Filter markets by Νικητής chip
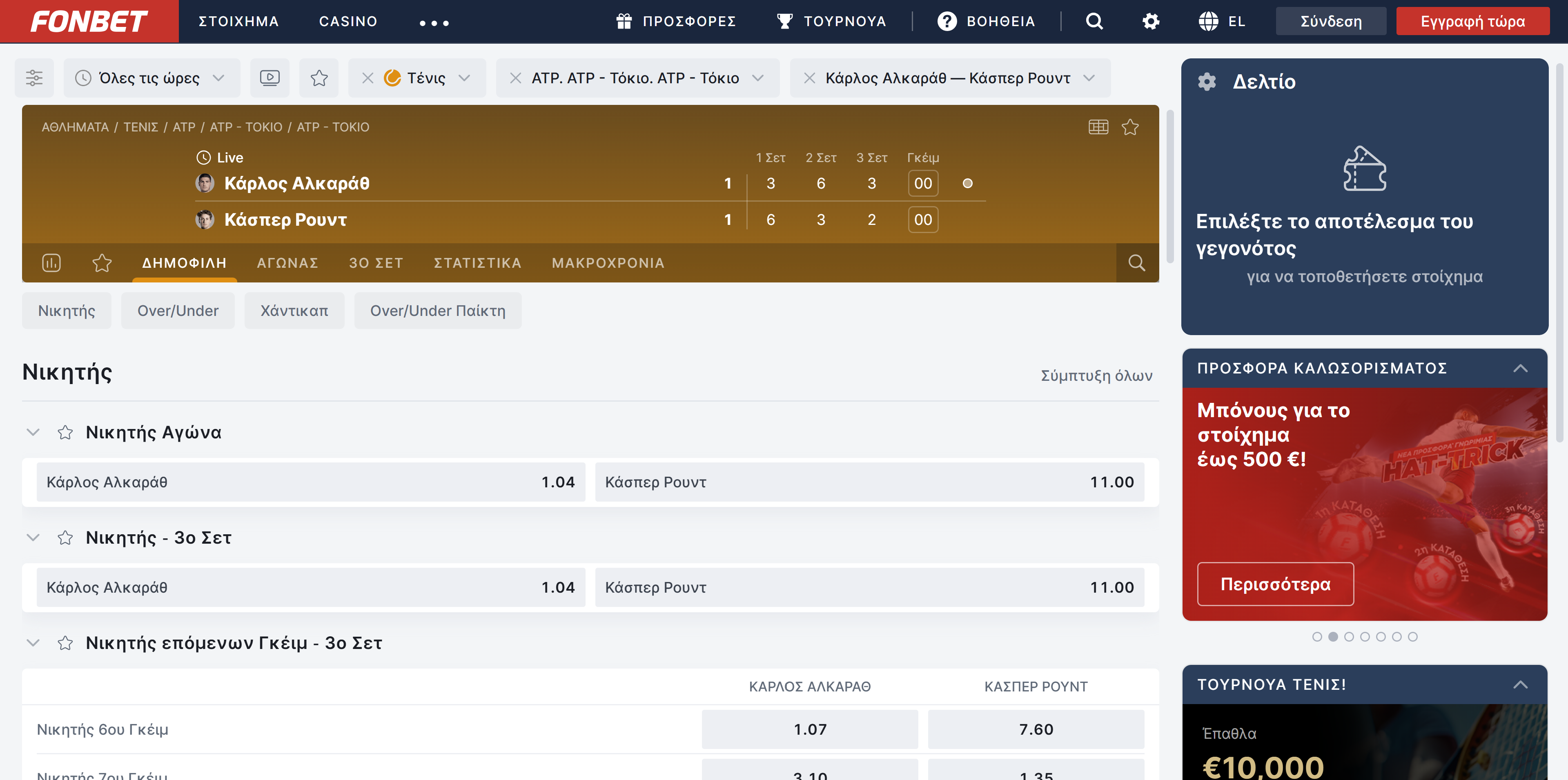The width and height of the screenshot is (1568, 780). click(67, 311)
